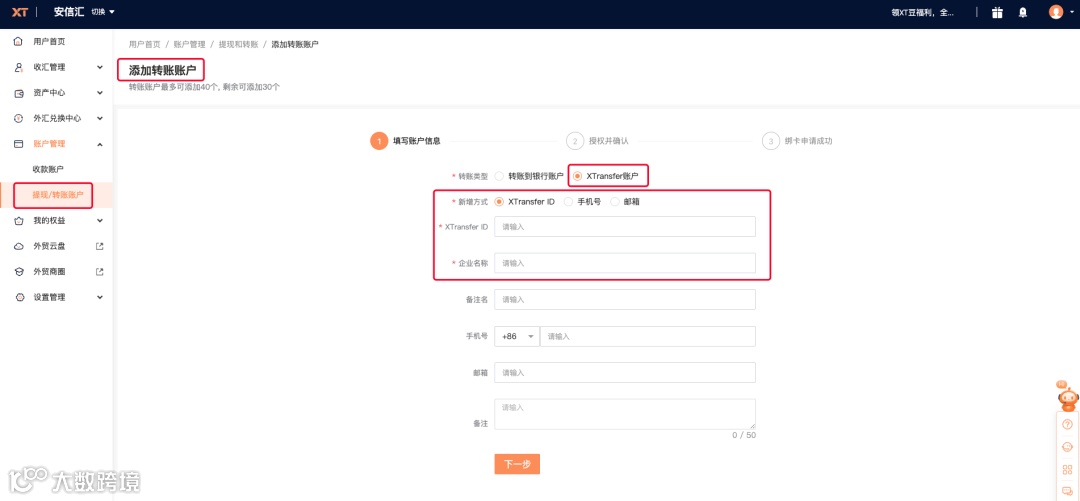Click the four-square grid icon

tap(1068, 469)
